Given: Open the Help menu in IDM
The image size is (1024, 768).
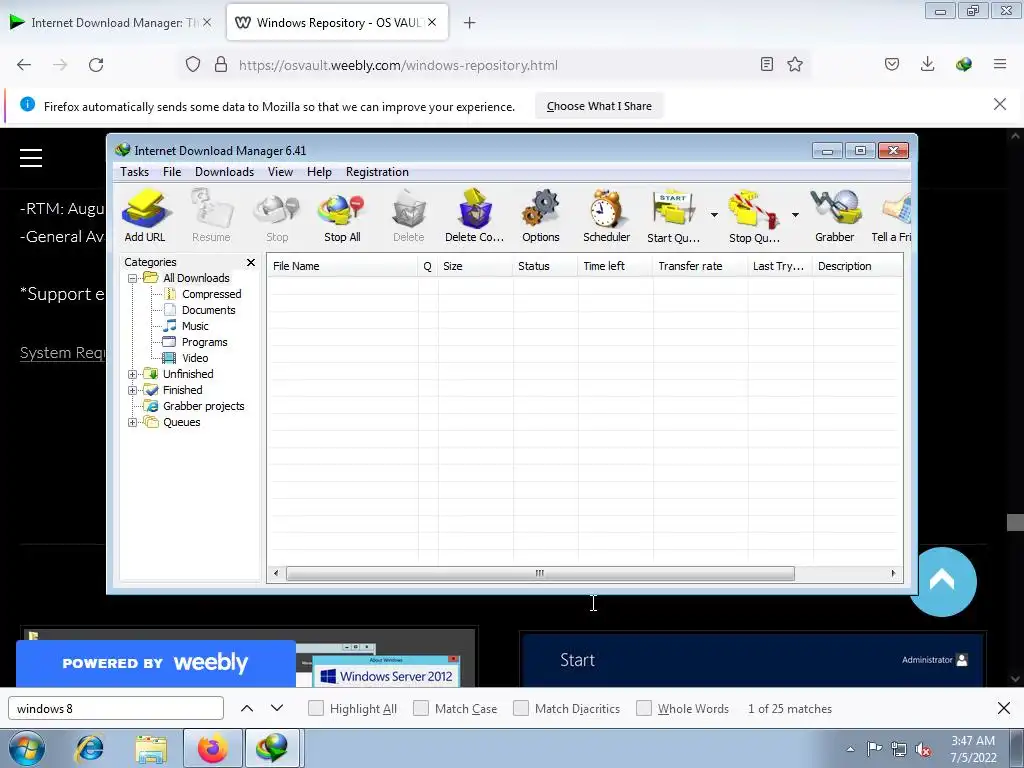Looking at the screenshot, I should (319, 172).
